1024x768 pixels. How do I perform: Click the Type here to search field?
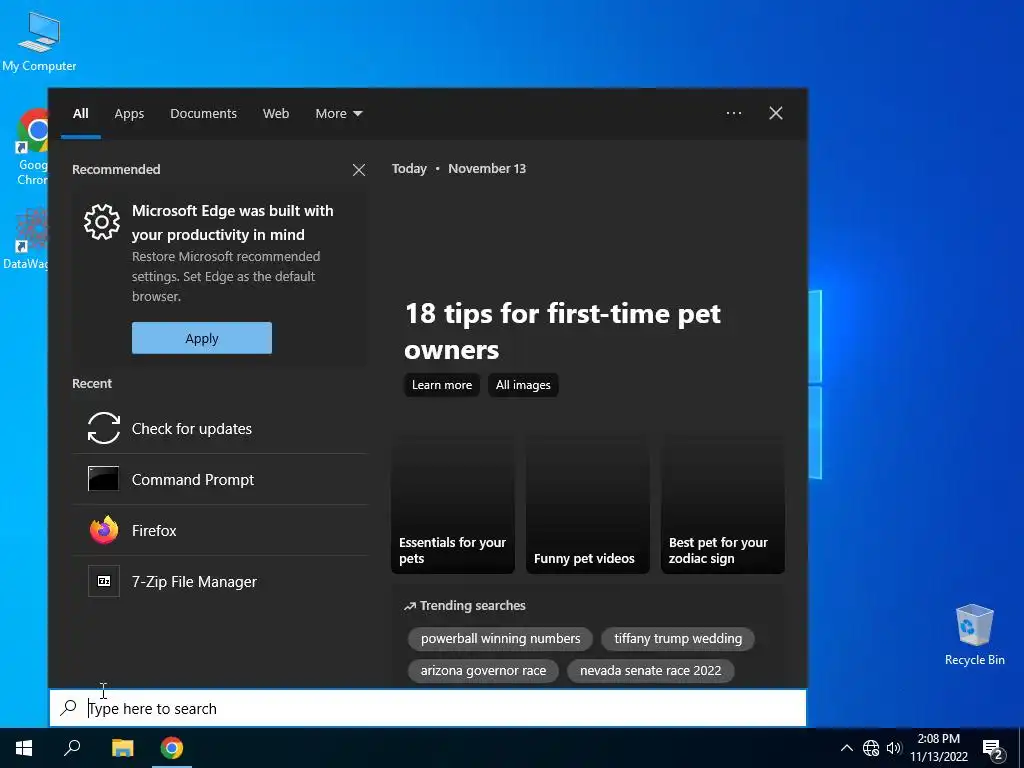point(428,708)
